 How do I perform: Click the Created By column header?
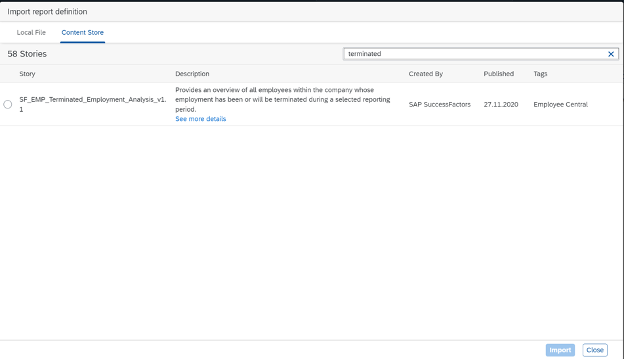coord(426,74)
